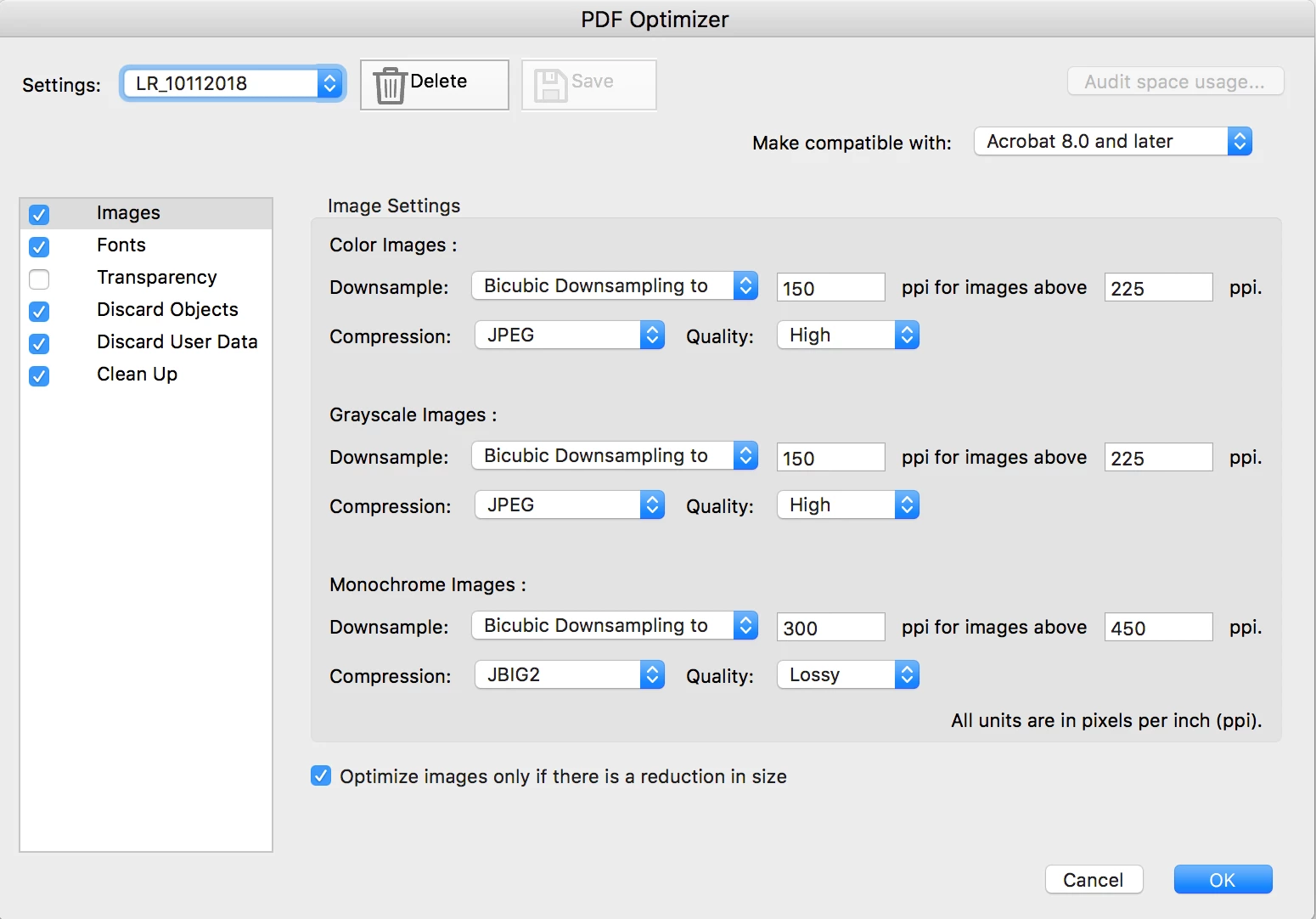
Task: Open Color Images Compression dropdown
Action: (569, 335)
